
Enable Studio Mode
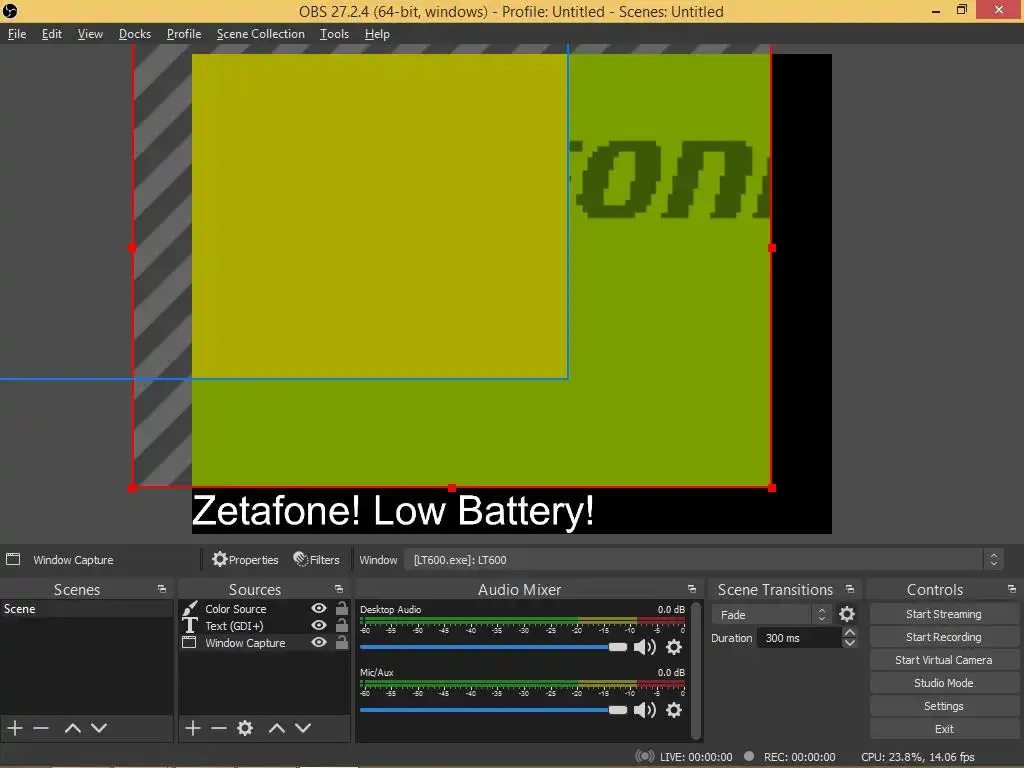[x=944, y=682]
